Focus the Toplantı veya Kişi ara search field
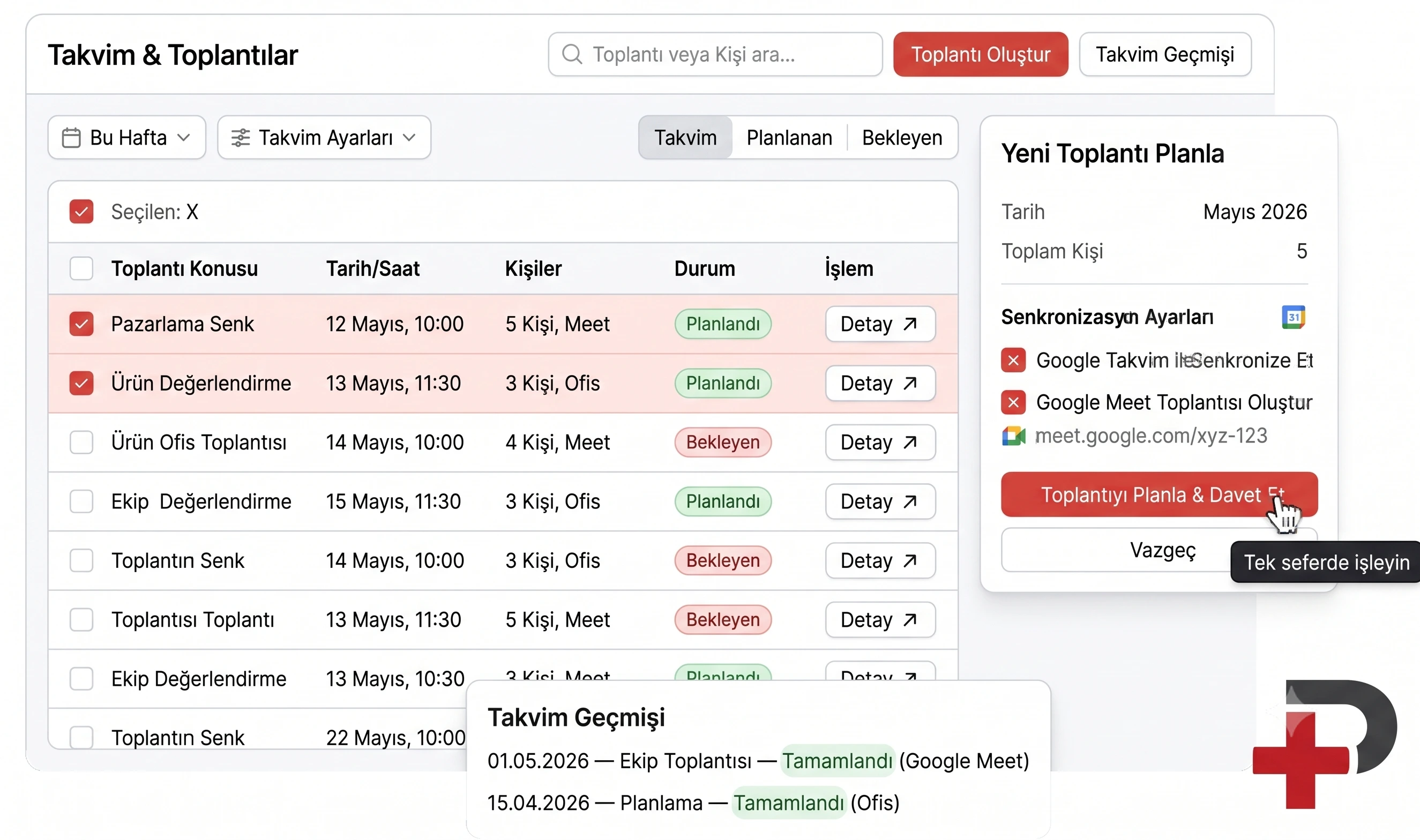 (715, 54)
